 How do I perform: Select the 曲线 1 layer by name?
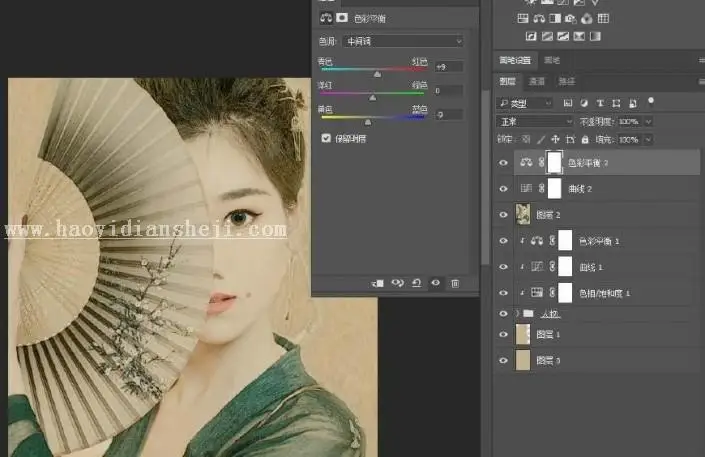click(x=591, y=267)
